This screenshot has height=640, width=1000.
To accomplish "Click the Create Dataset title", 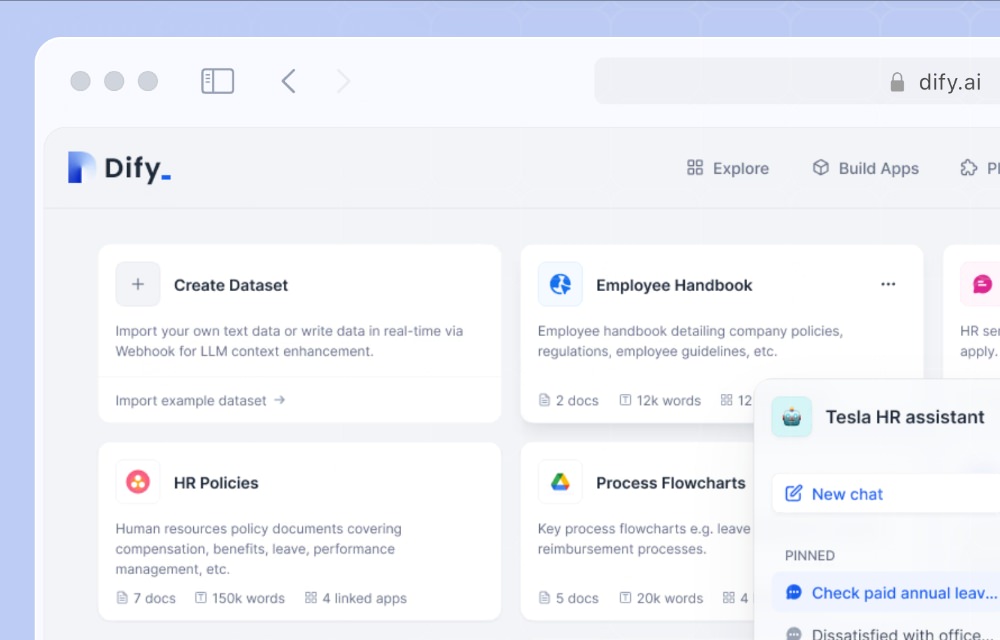I will pos(231,285).
